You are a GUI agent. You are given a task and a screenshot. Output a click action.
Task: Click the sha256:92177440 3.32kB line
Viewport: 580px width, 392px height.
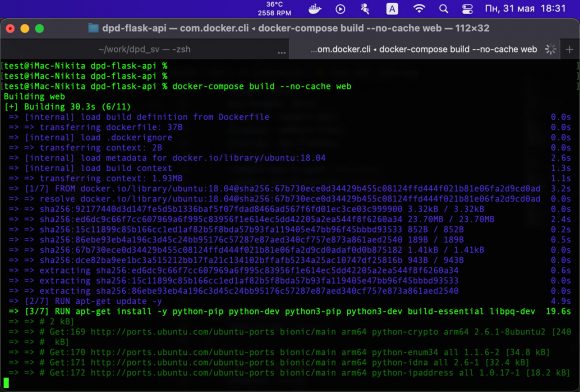pos(246,209)
